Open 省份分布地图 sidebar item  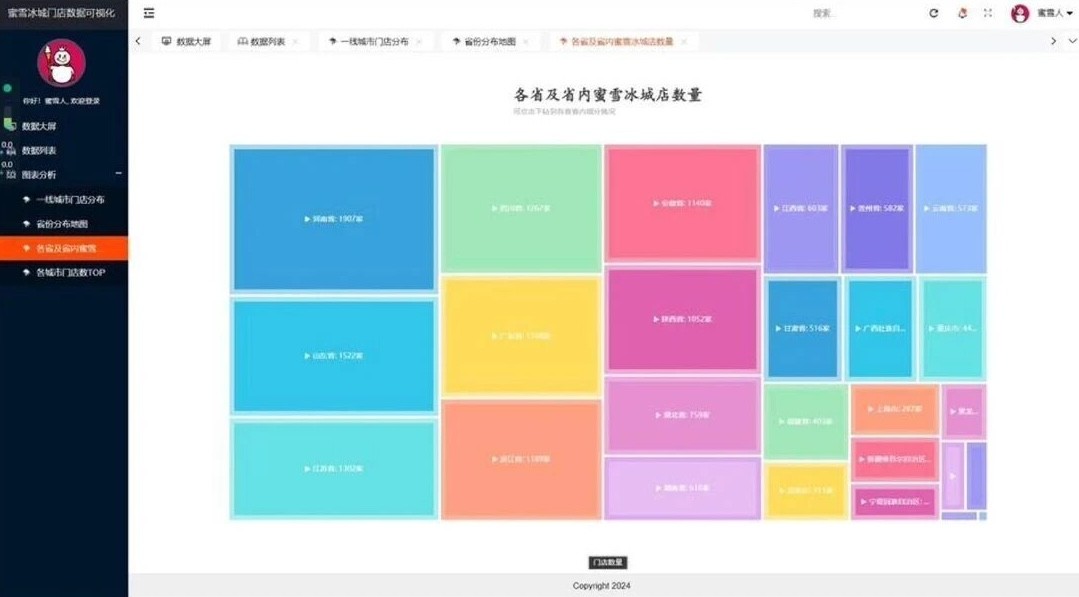click(x=64, y=224)
